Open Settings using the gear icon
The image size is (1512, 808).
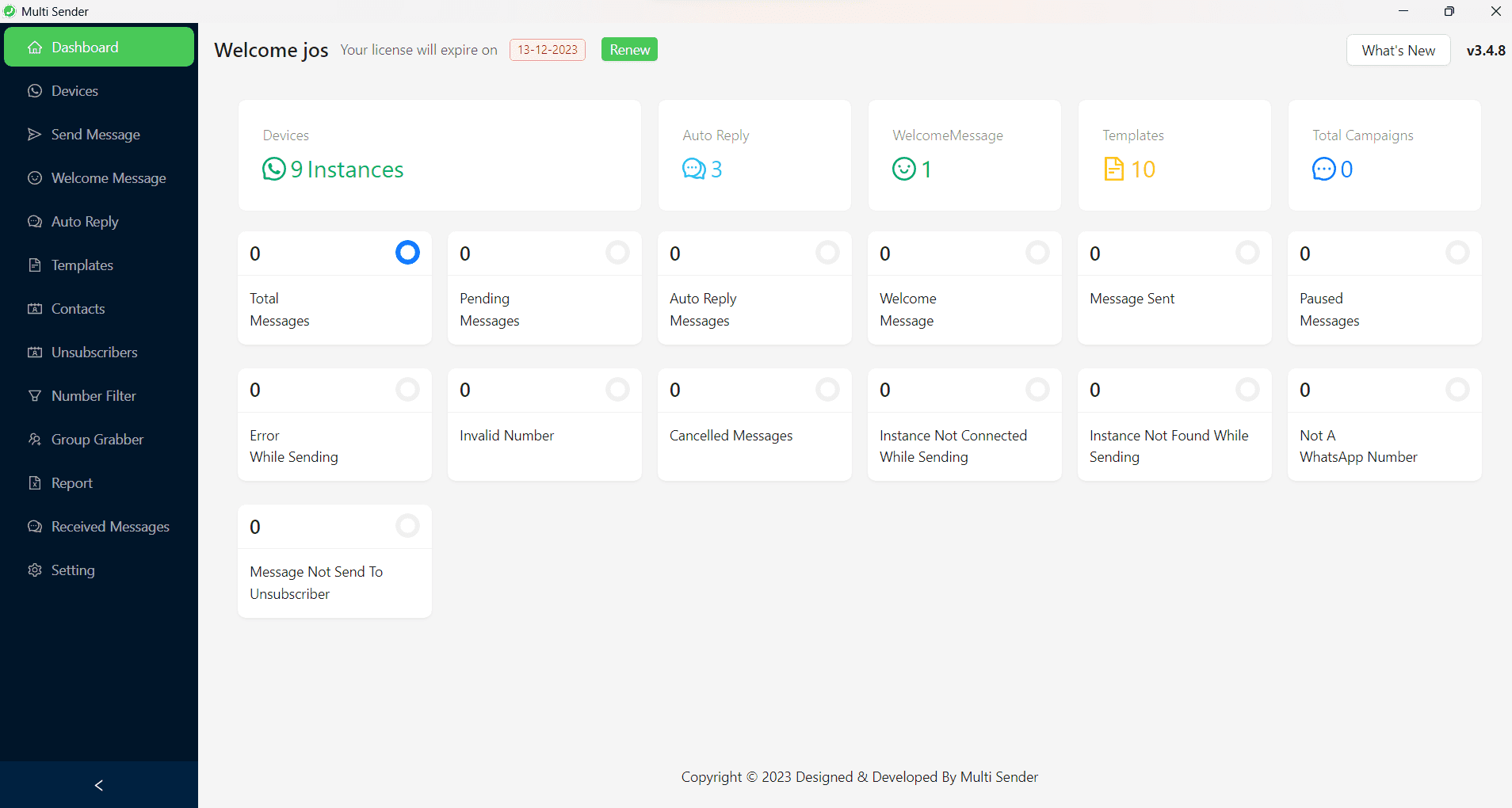pyautogui.click(x=35, y=570)
